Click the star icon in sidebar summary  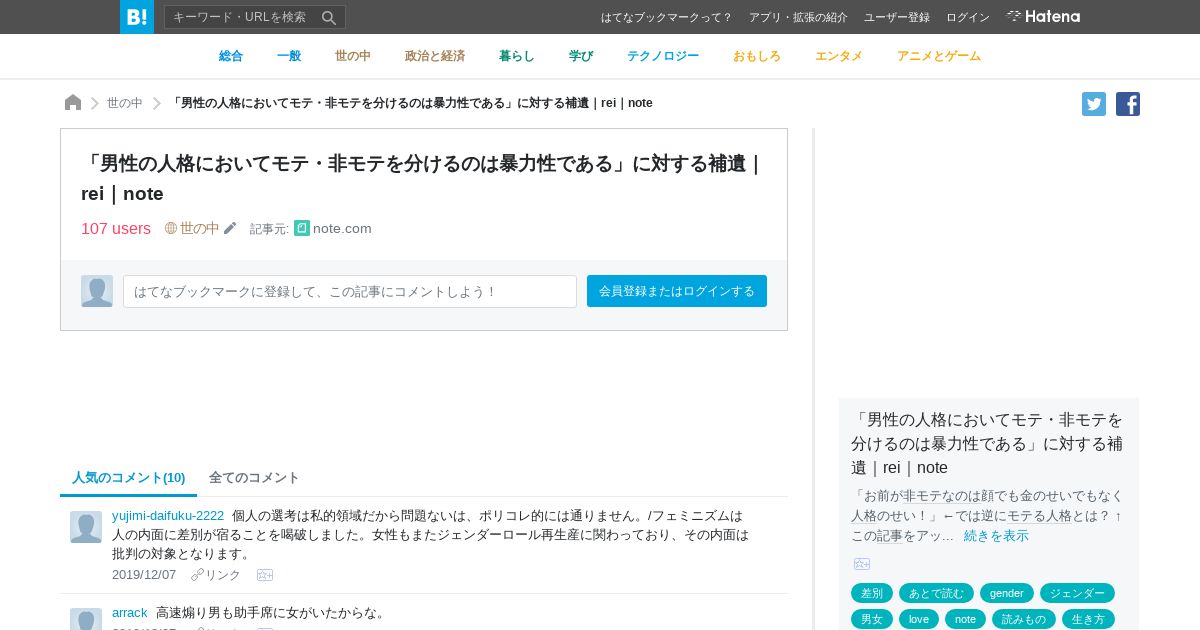(x=862, y=564)
